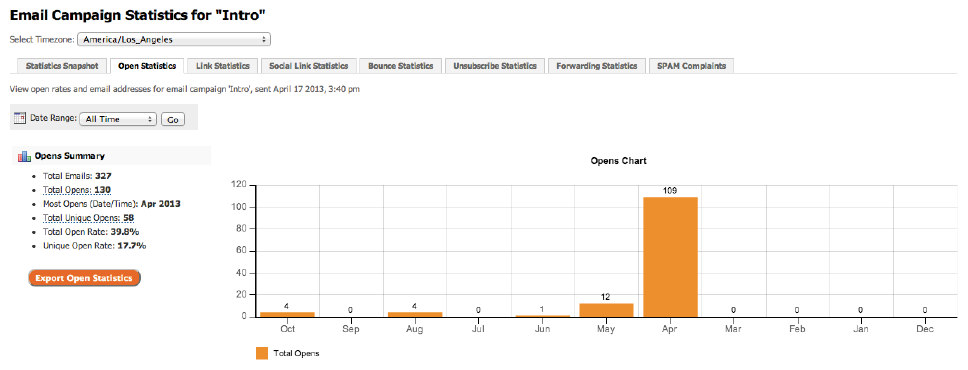Screen dimensions: 968x370
Task: Click the Apr bar showing 109 opens
Action: pos(670,257)
